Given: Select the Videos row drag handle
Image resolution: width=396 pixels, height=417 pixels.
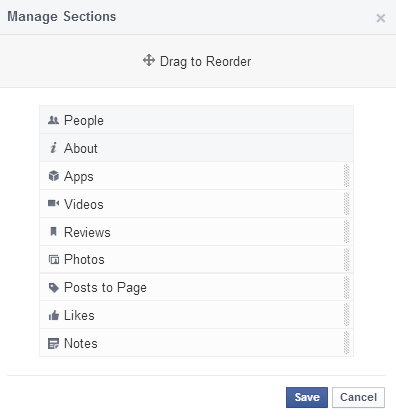Looking at the screenshot, I should (346, 204).
